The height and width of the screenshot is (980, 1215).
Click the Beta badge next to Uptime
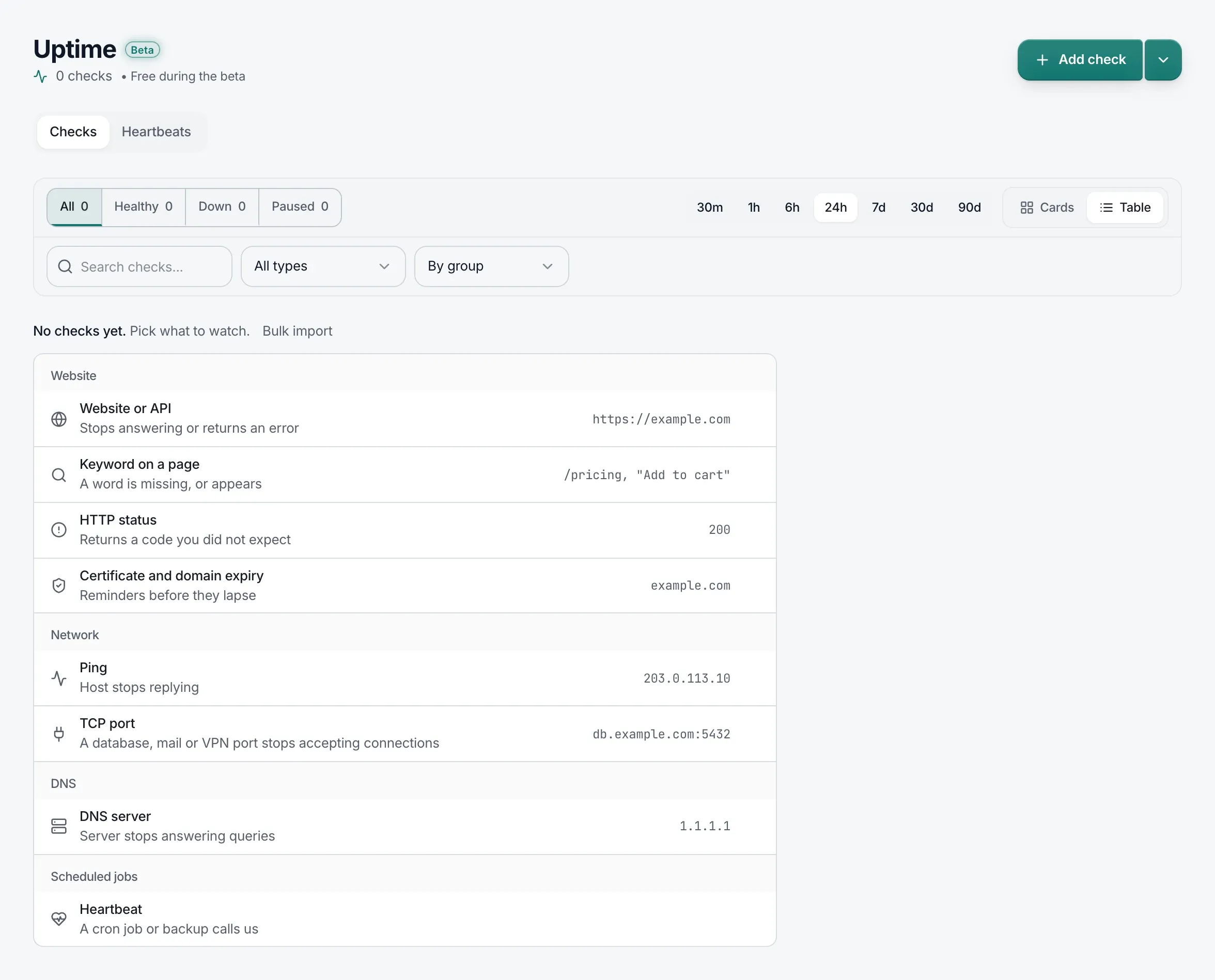[x=143, y=50]
